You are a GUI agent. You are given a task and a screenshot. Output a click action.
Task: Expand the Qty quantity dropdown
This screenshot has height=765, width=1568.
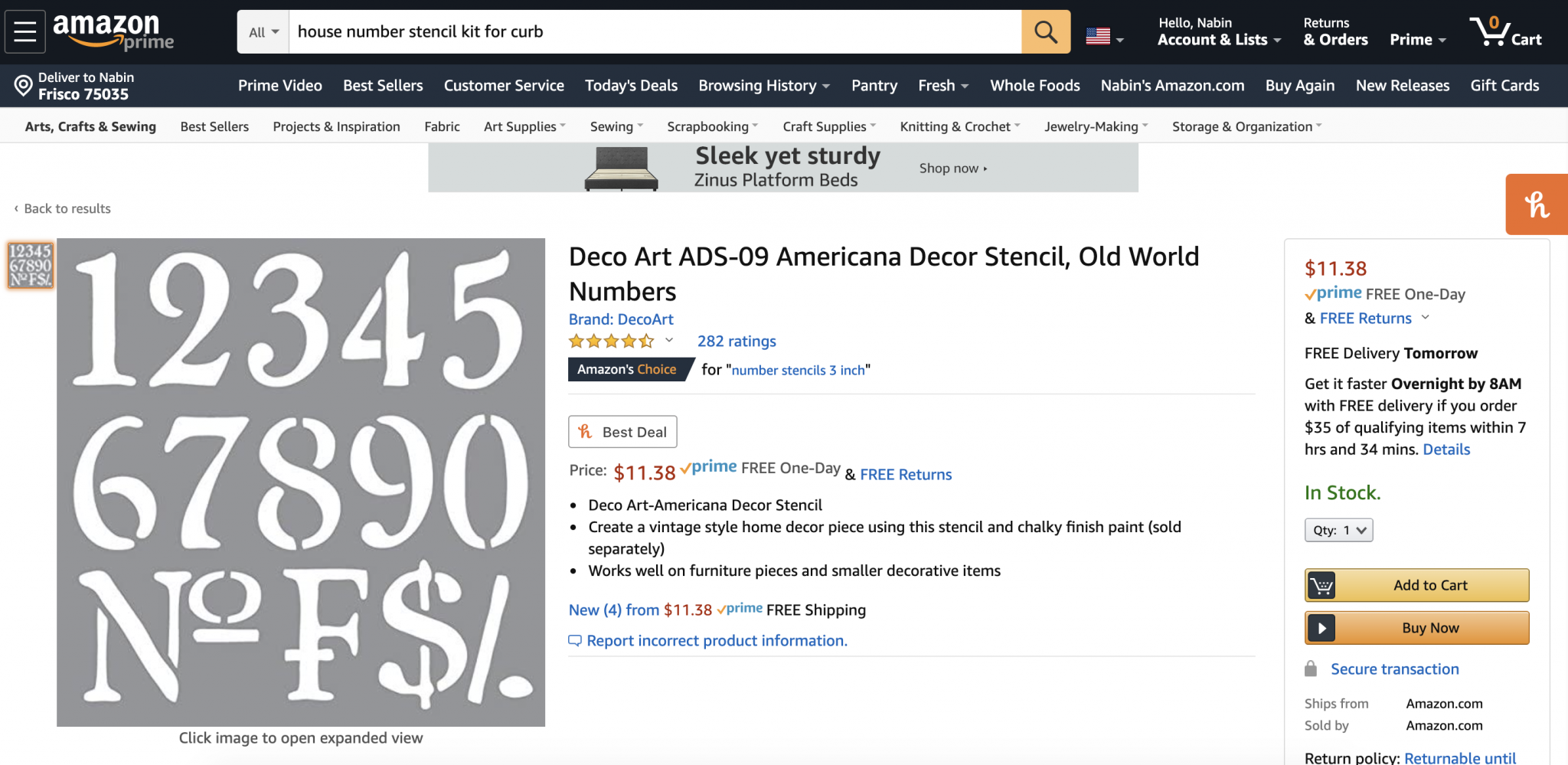pyautogui.click(x=1338, y=530)
